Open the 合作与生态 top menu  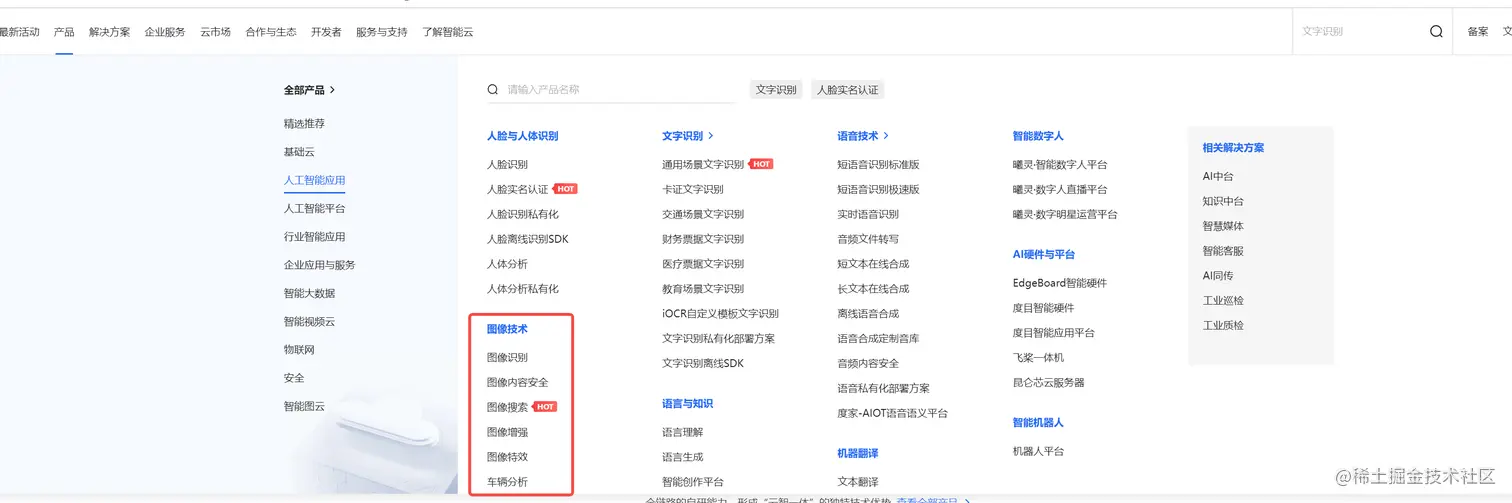[x=271, y=32]
